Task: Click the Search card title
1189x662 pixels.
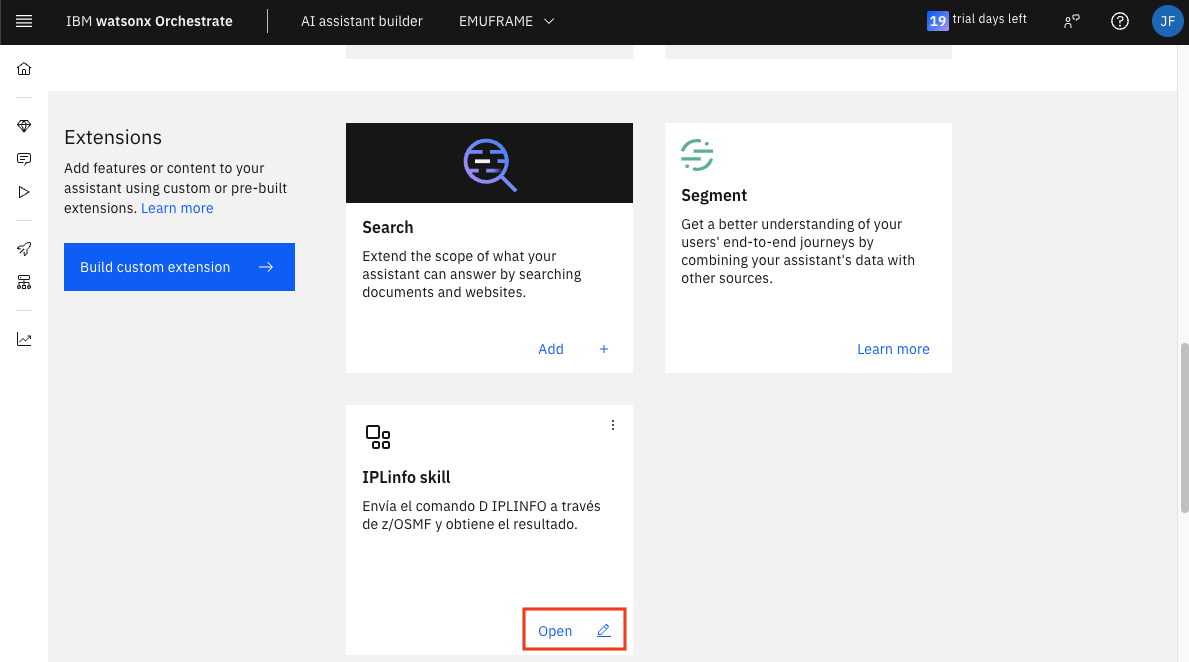Action: pos(387,227)
